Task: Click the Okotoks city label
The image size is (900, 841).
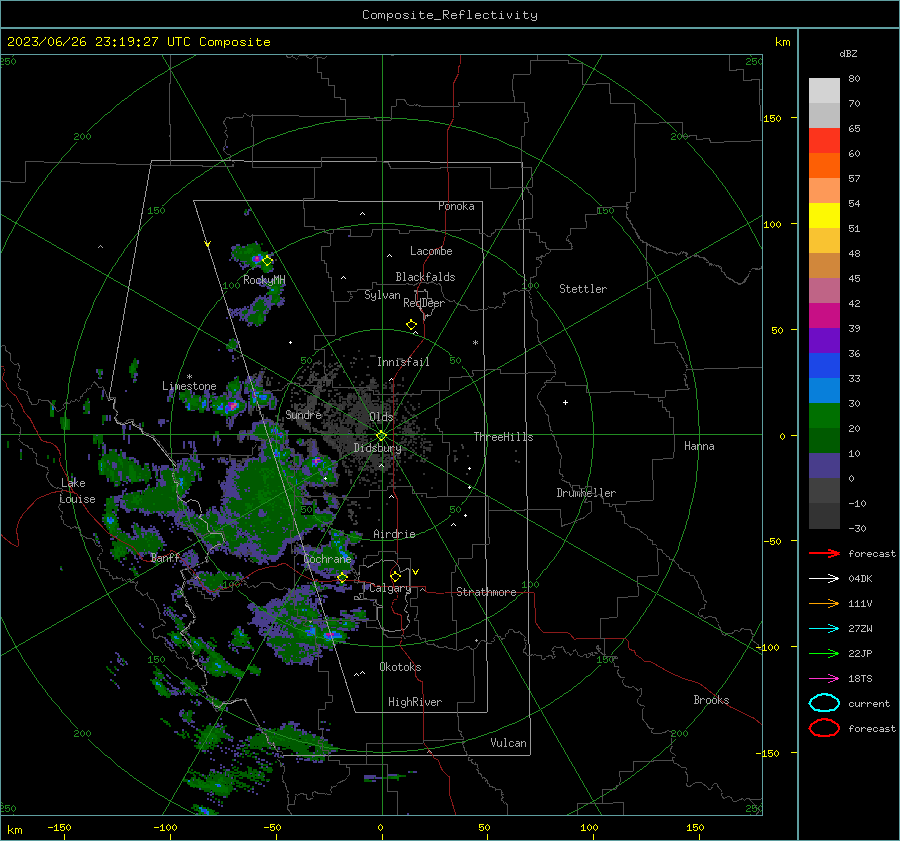Action: tap(401, 667)
